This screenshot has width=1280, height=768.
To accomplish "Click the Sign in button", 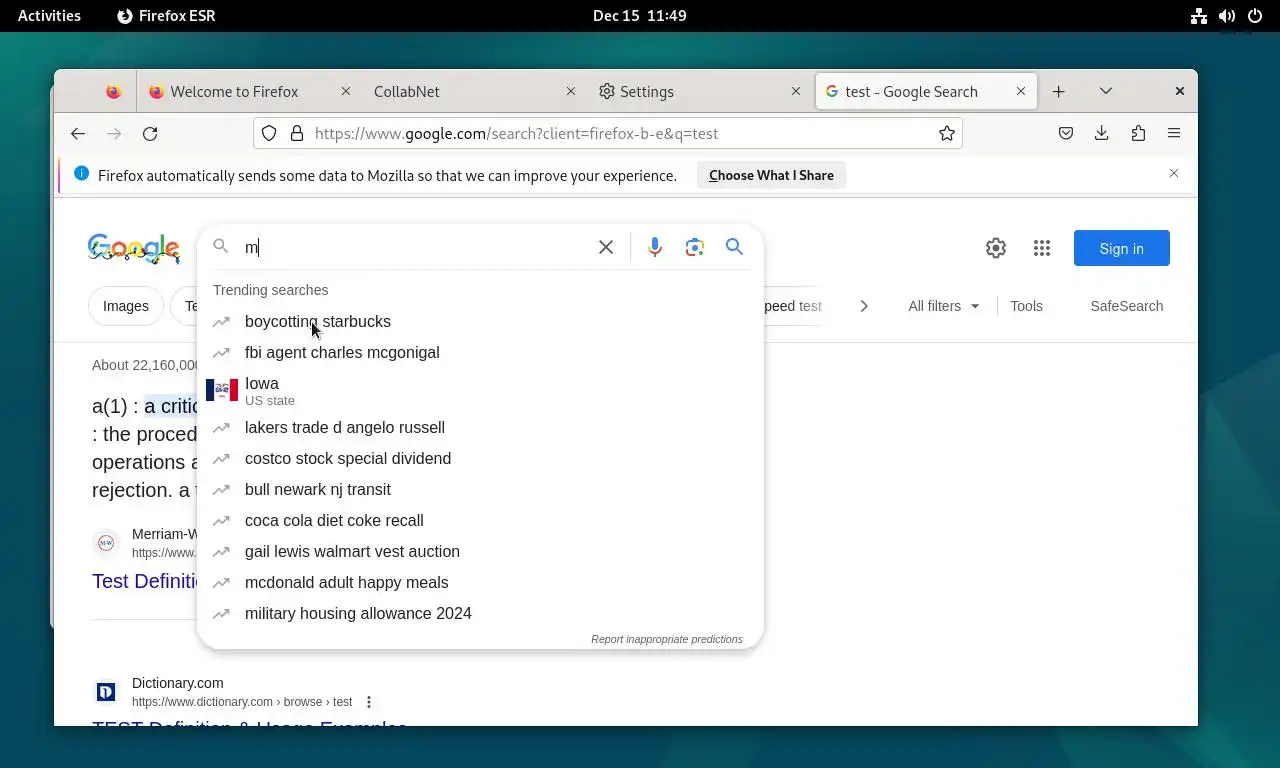I will (1121, 248).
